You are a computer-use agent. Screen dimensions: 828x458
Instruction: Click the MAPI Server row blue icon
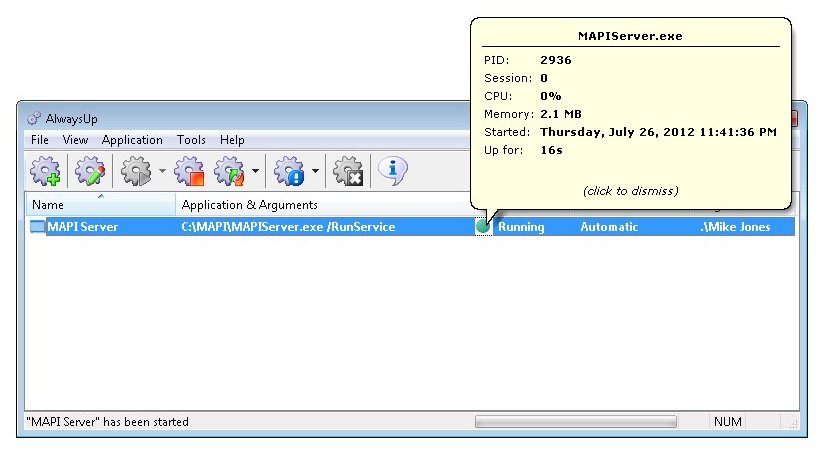[37, 227]
